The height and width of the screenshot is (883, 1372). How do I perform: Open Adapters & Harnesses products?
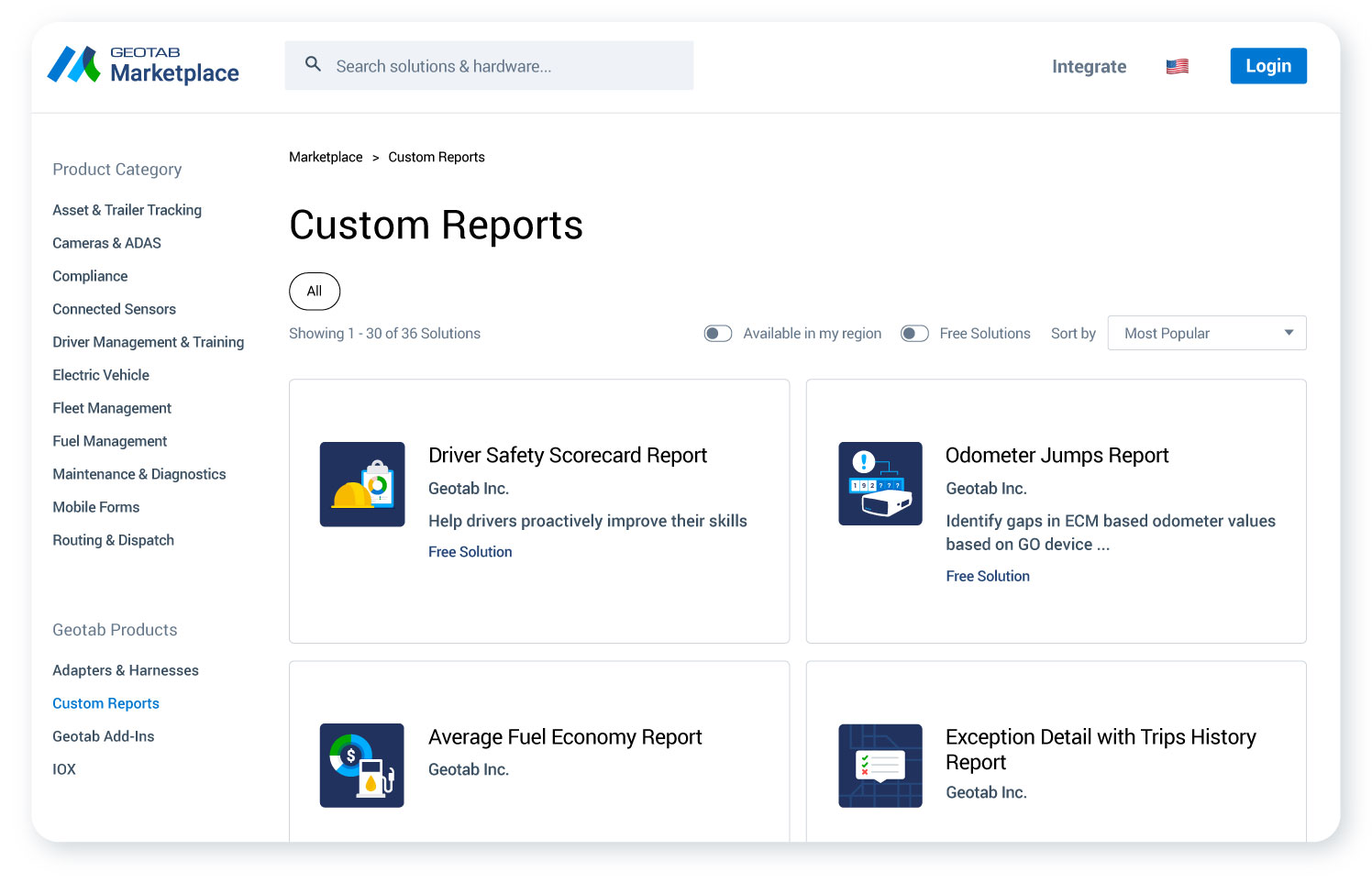click(x=126, y=670)
